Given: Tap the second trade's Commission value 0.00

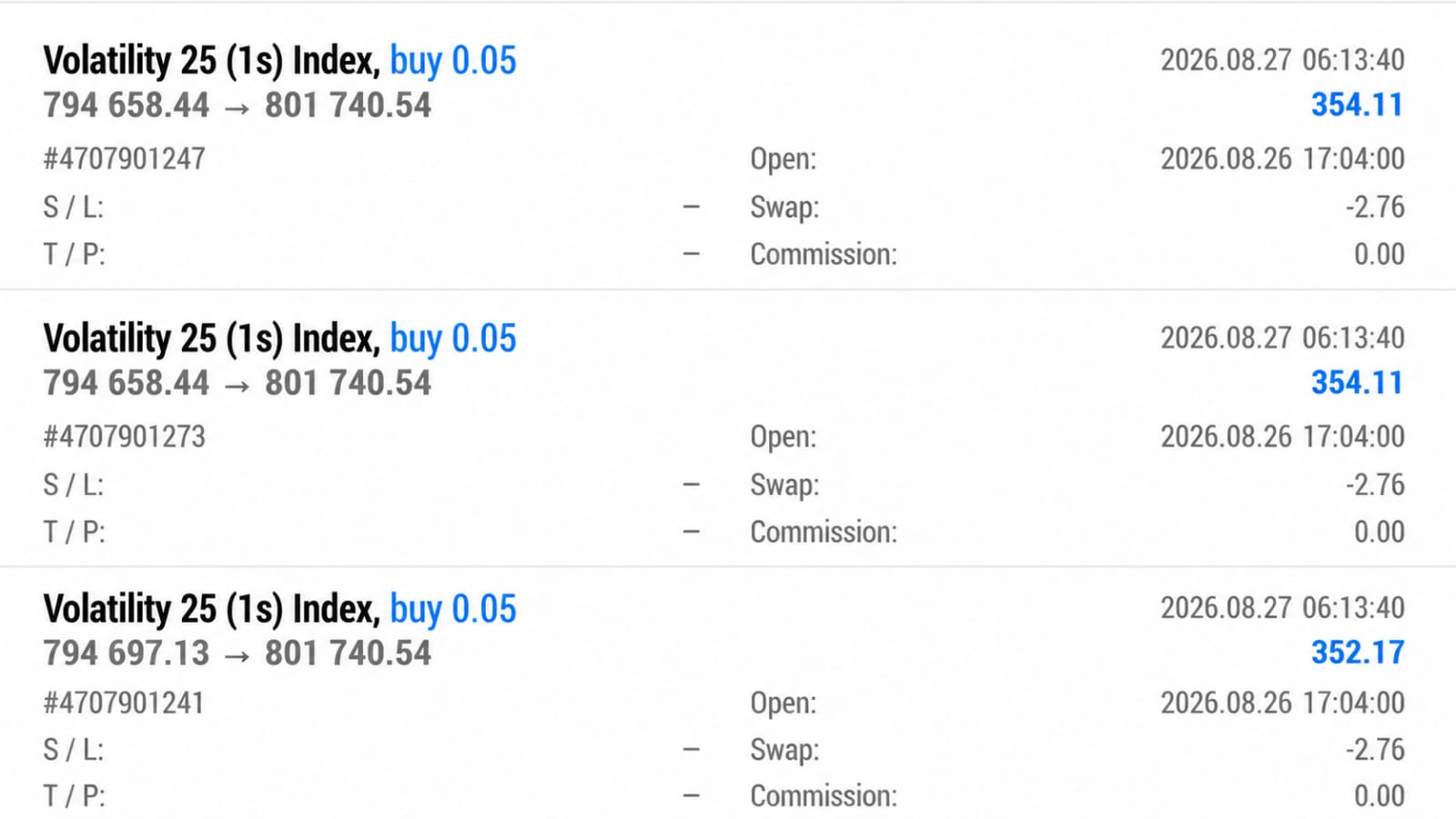Looking at the screenshot, I should click(1380, 532).
